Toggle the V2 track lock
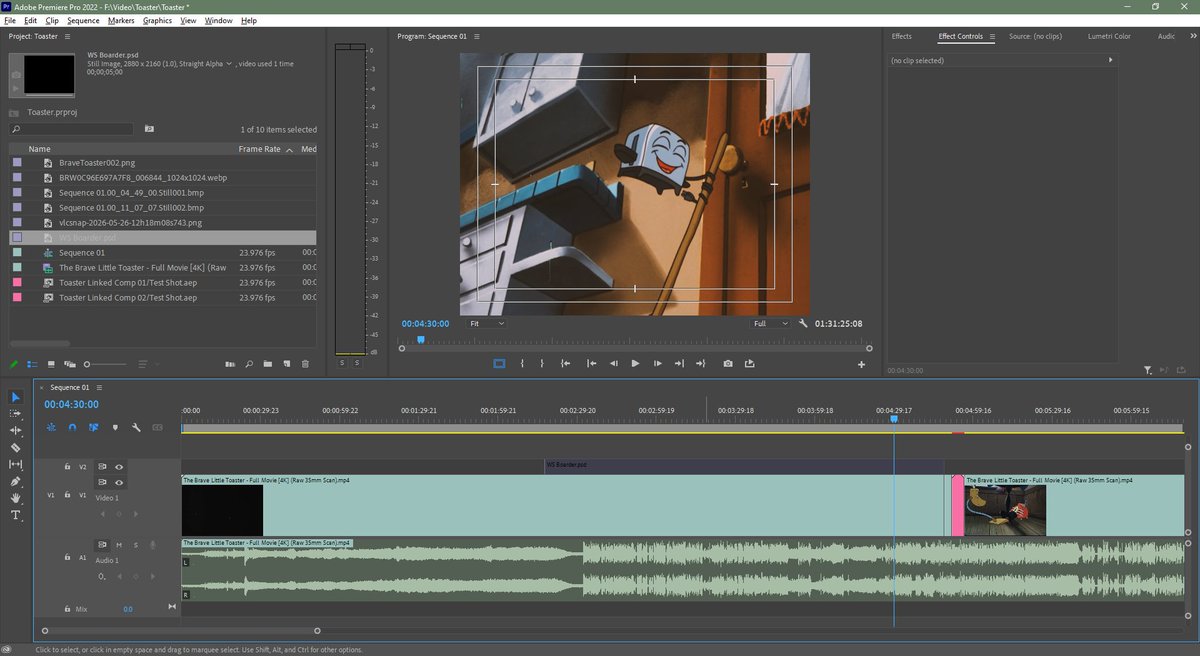The image size is (1200, 656). coord(67,467)
